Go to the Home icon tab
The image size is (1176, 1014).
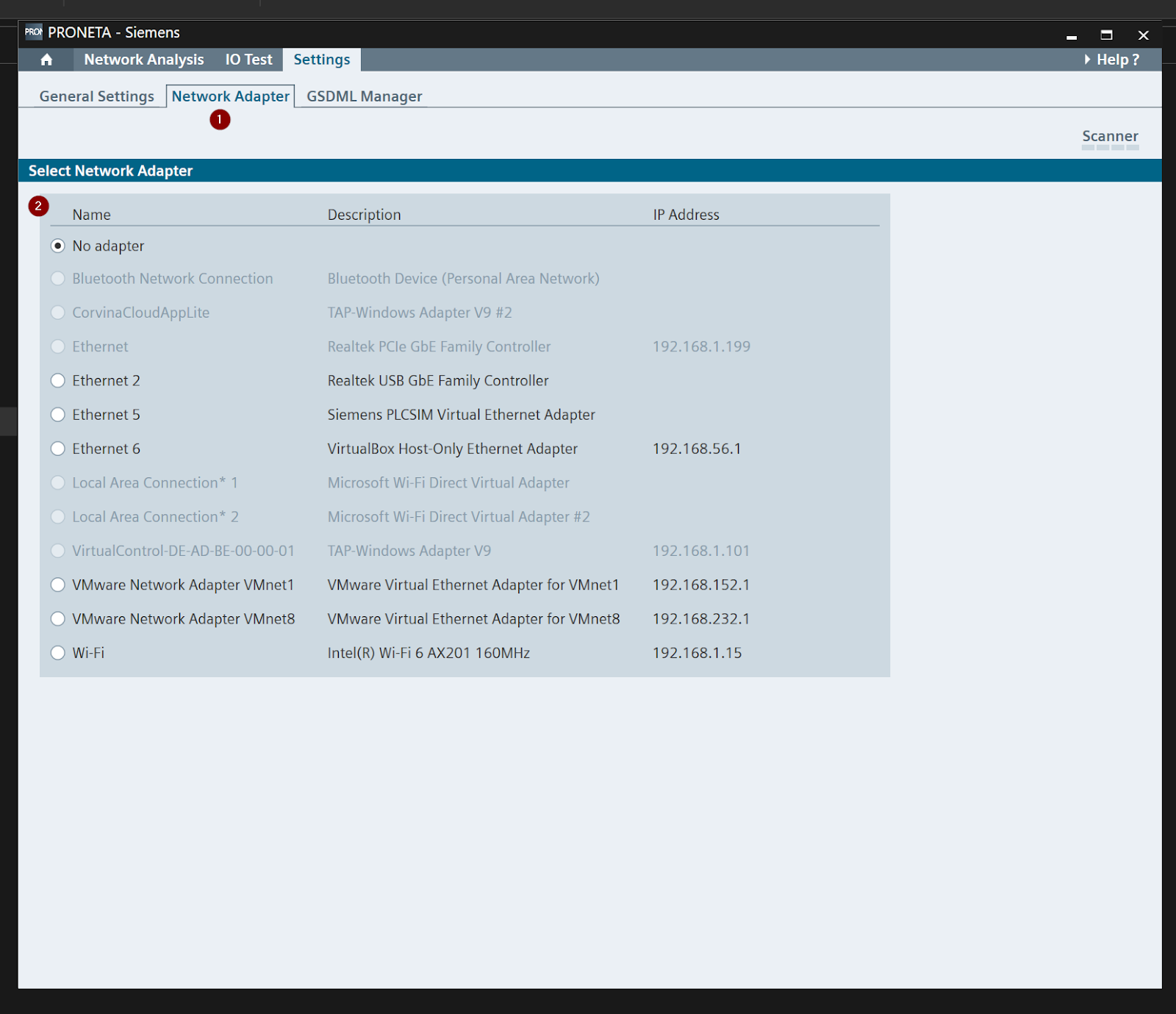pyautogui.click(x=46, y=60)
